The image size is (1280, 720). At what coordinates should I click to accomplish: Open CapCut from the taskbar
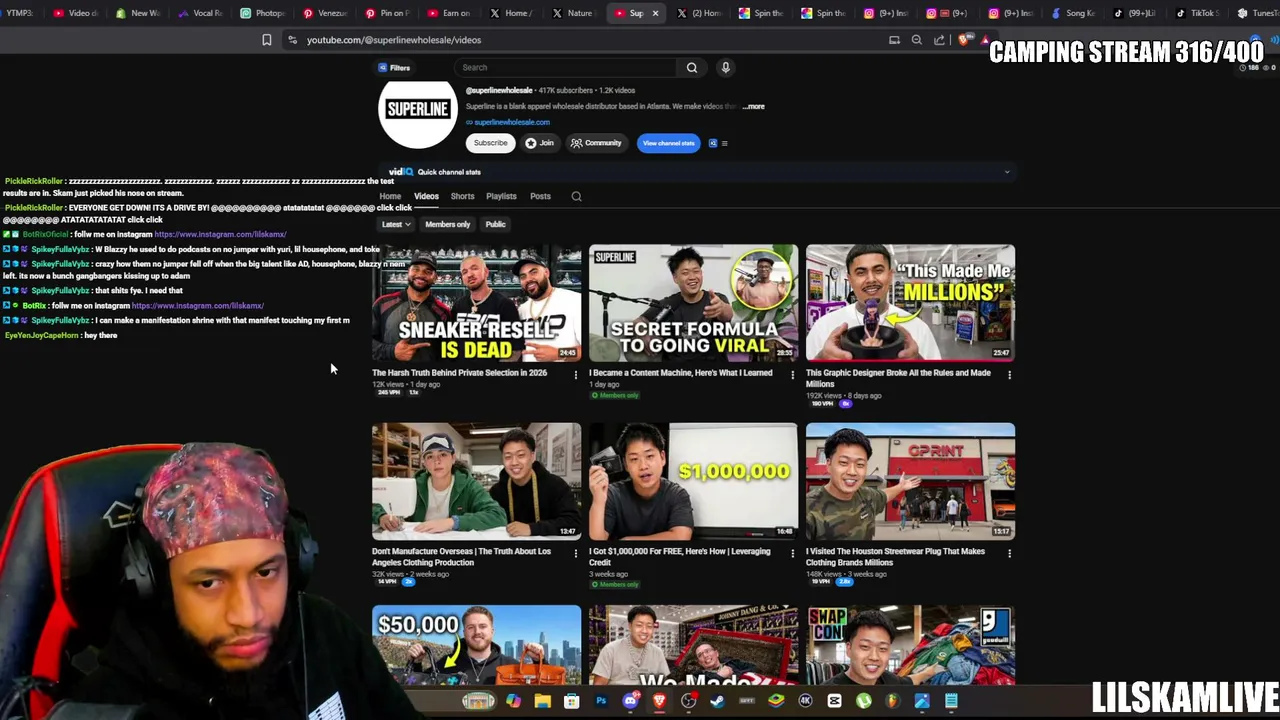[835, 701]
